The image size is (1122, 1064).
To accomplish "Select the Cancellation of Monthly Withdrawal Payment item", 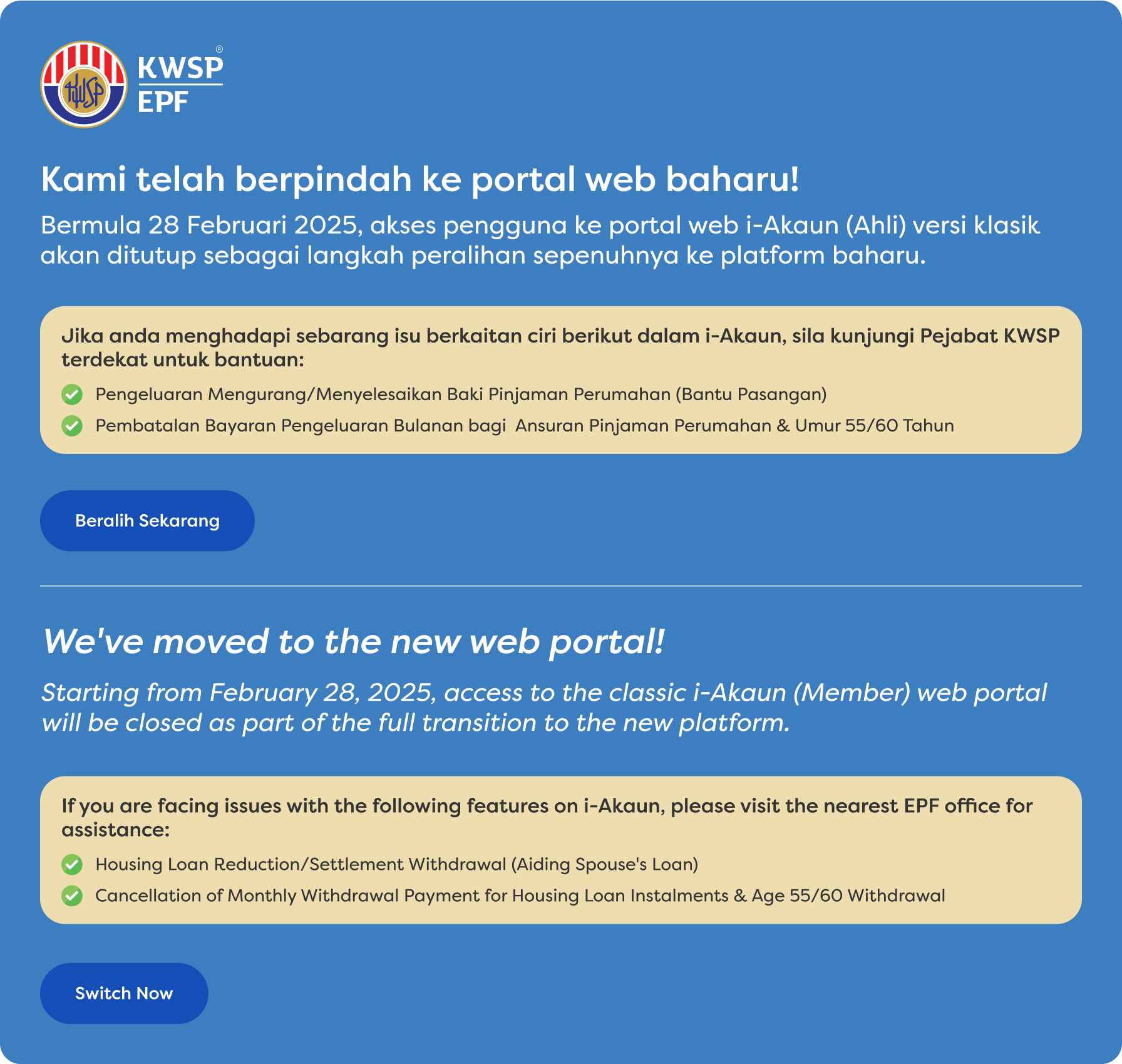I will [x=520, y=896].
